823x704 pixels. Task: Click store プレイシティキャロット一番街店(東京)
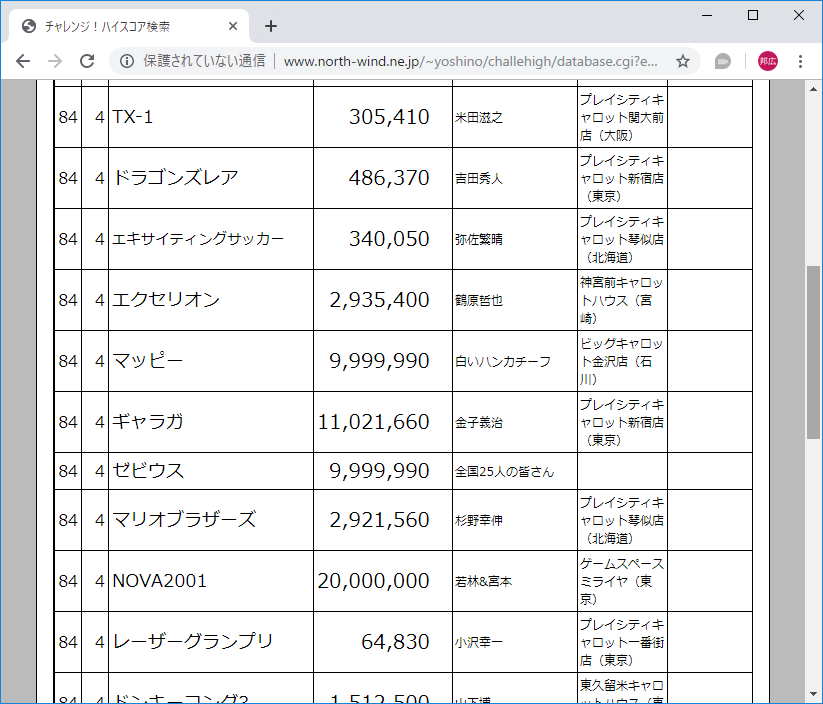pos(622,642)
